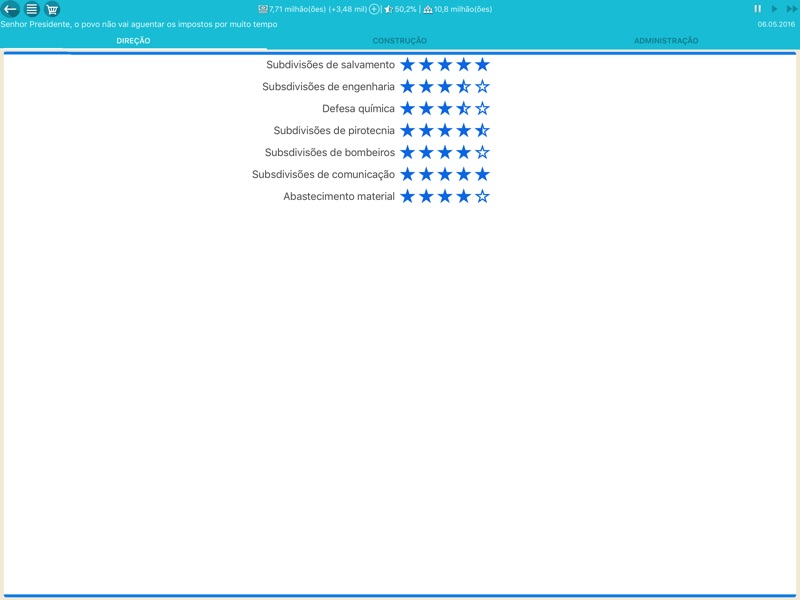Pause the game

758,9
